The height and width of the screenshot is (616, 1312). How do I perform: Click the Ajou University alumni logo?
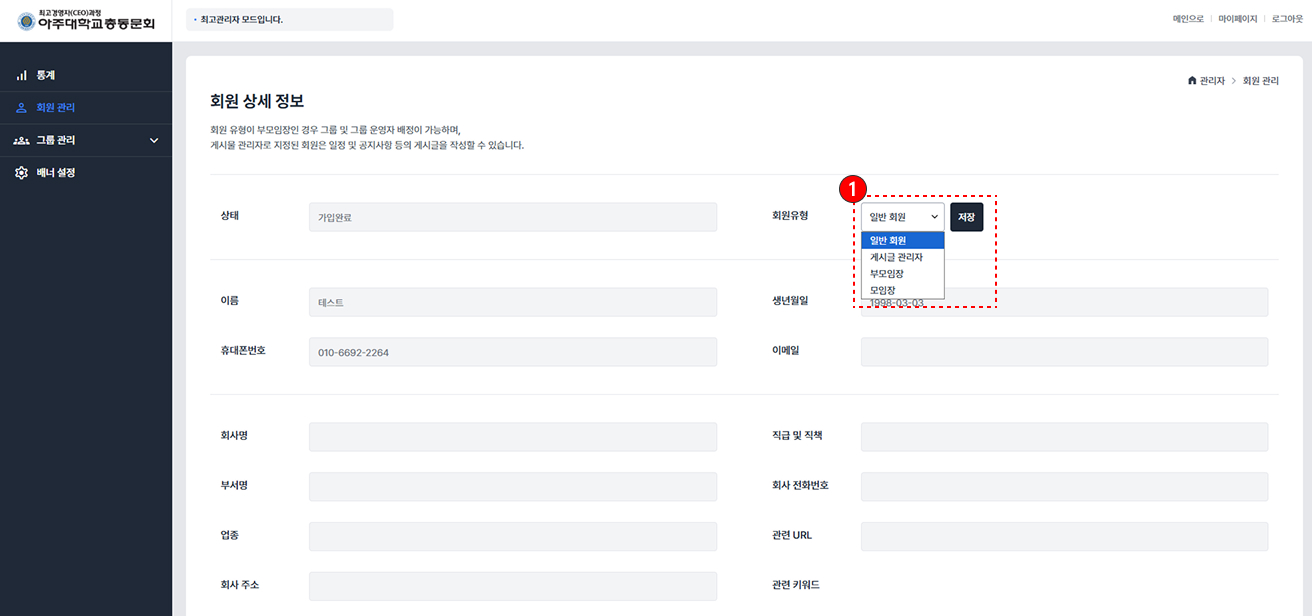86,20
